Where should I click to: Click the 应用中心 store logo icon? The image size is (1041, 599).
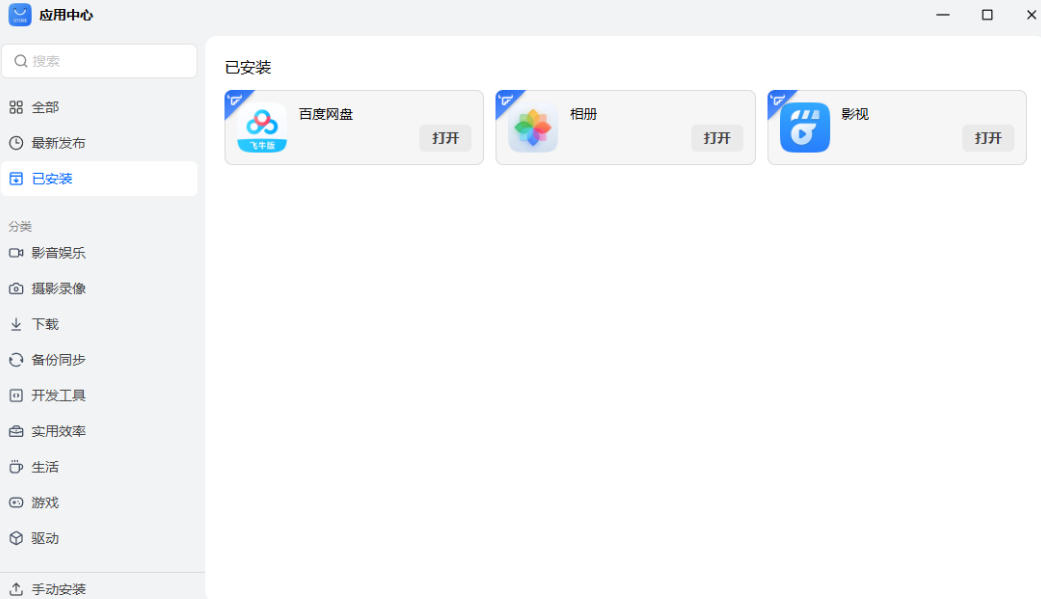(x=20, y=15)
